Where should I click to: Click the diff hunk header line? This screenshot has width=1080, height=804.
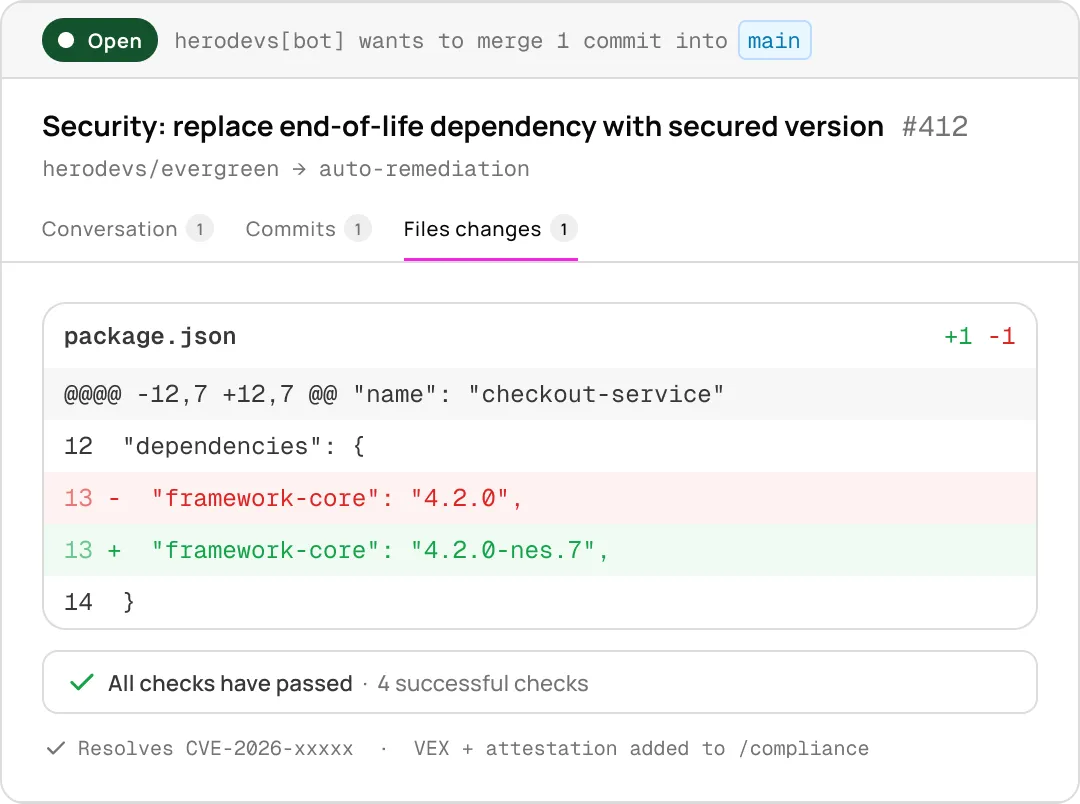(540, 394)
